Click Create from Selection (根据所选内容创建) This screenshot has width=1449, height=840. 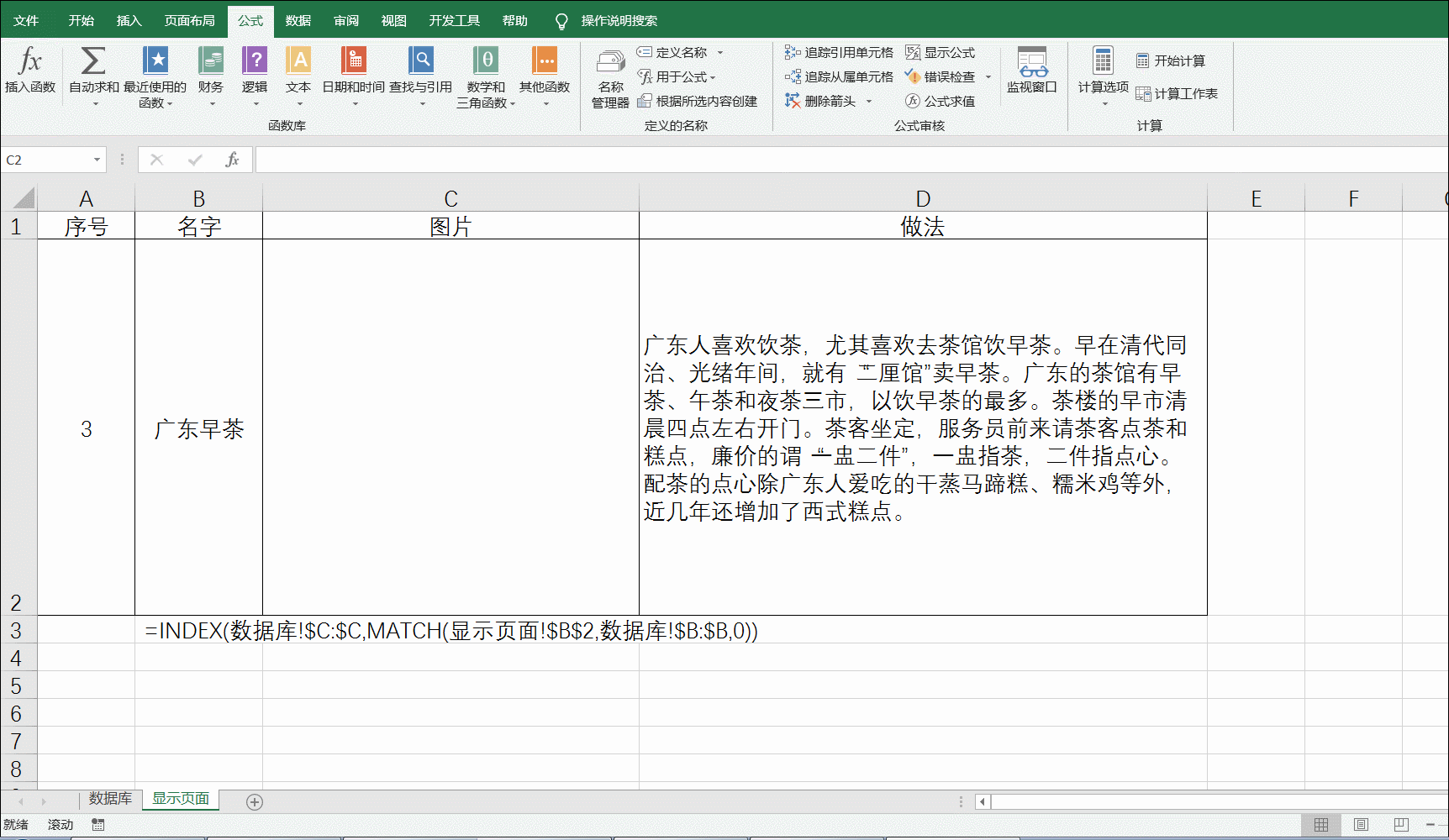coord(698,101)
